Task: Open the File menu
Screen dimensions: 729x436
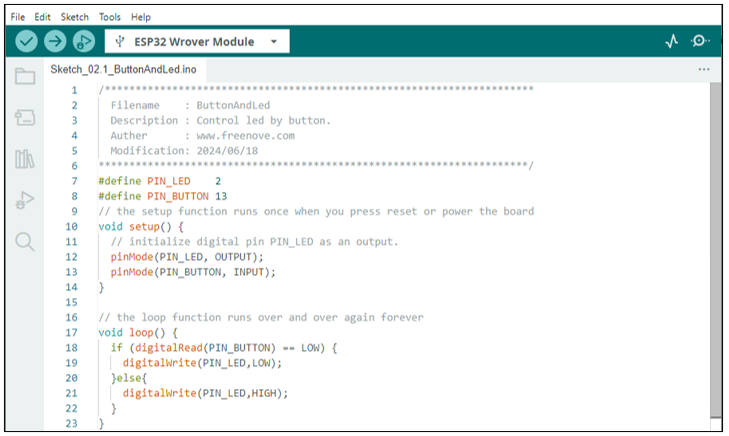Action: (18, 17)
